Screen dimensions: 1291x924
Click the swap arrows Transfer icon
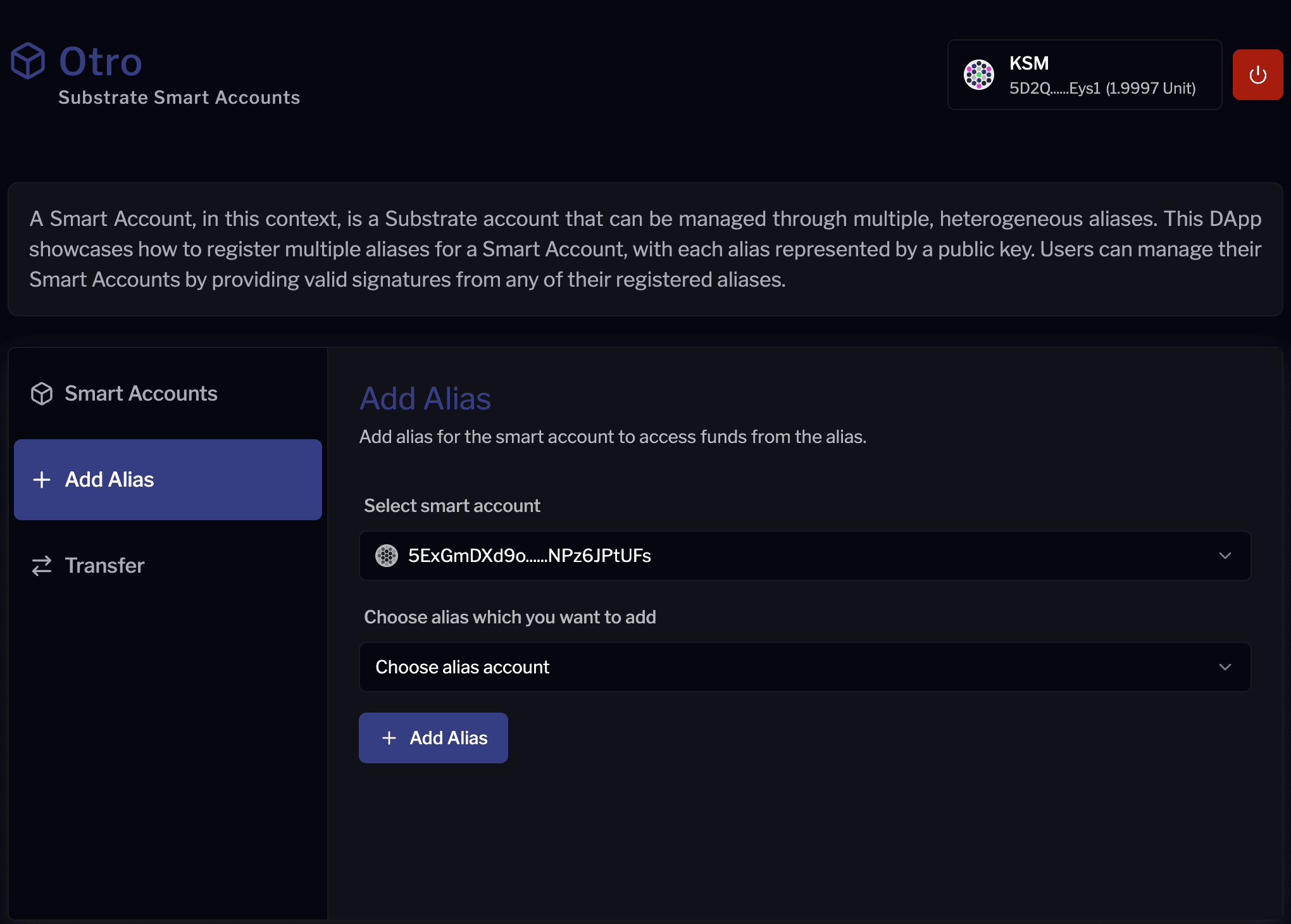[x=42, y=566]
